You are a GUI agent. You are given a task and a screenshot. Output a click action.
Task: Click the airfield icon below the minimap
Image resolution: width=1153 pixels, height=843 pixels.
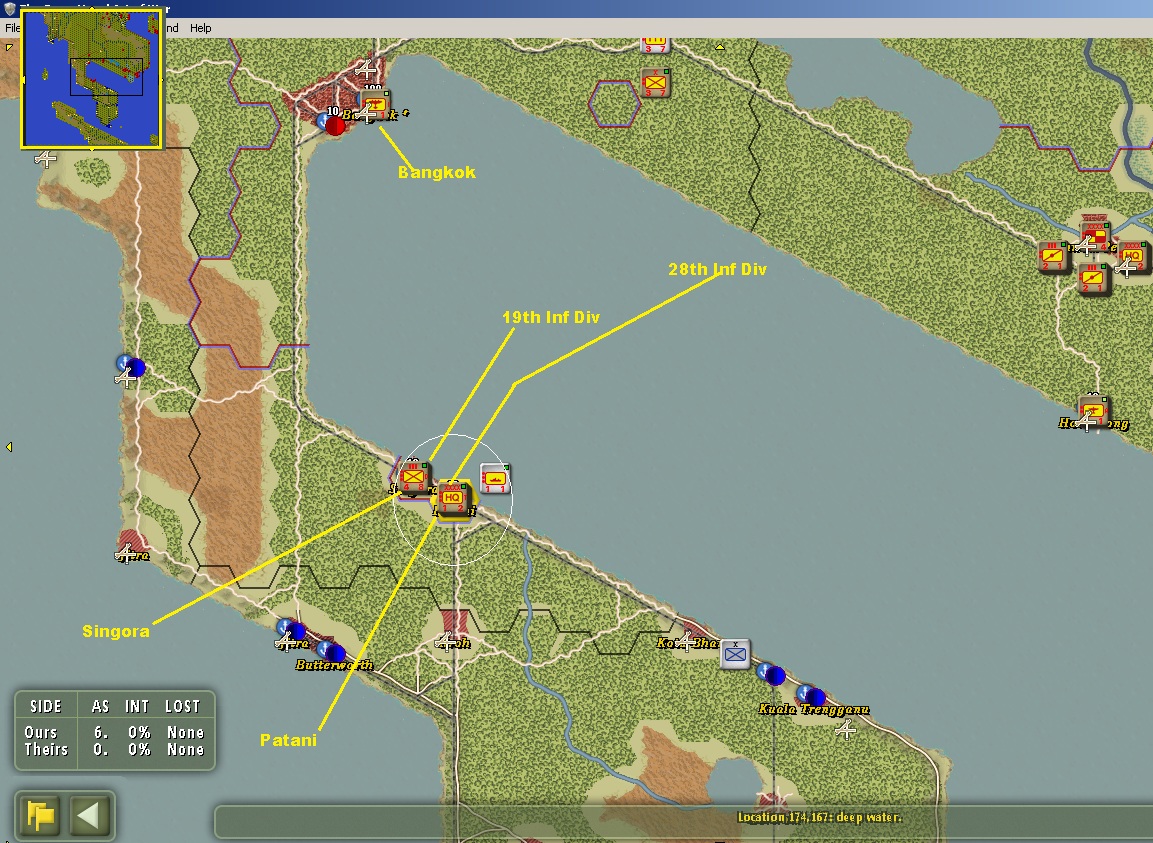(x=46, y=158)
